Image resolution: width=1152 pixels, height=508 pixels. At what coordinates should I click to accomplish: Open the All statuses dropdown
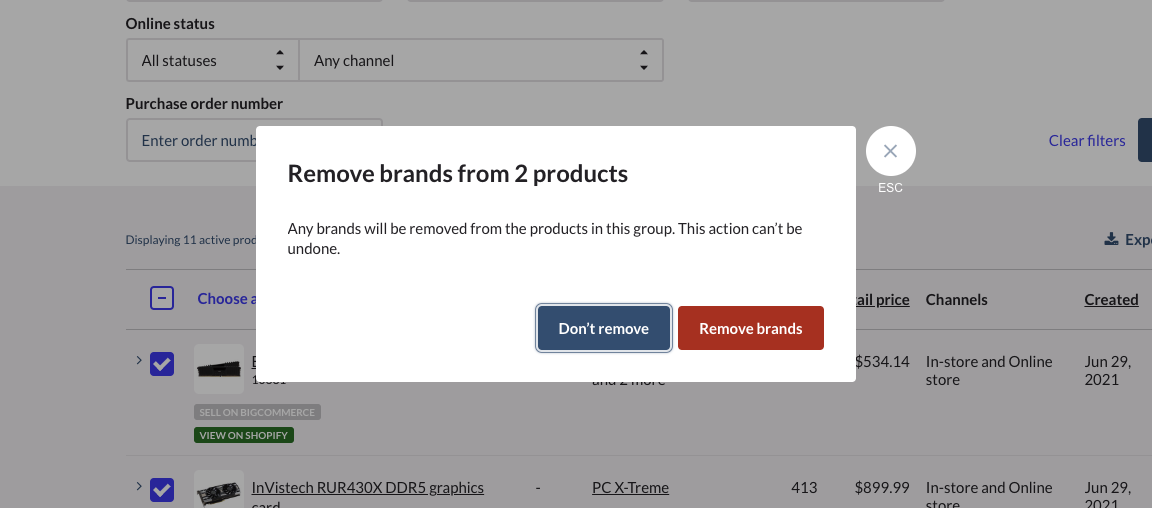click(x=212, y=61)
